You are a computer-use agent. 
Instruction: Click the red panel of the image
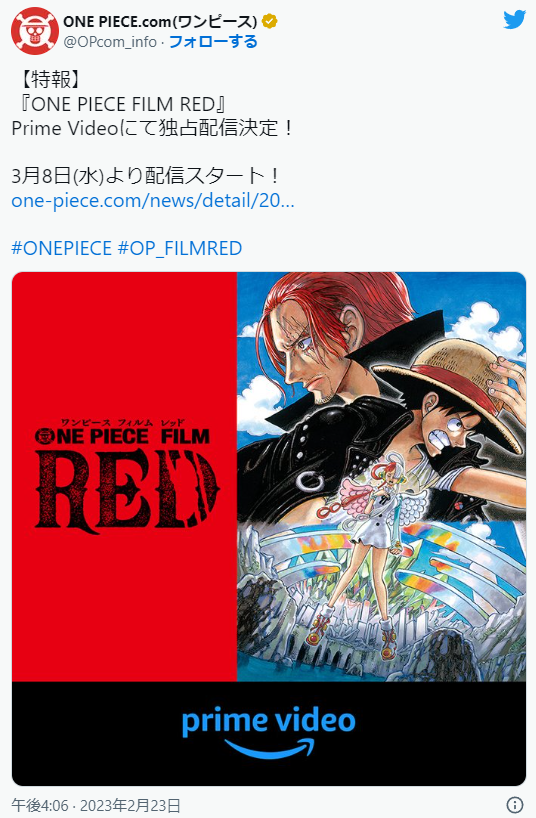(124, 476)
